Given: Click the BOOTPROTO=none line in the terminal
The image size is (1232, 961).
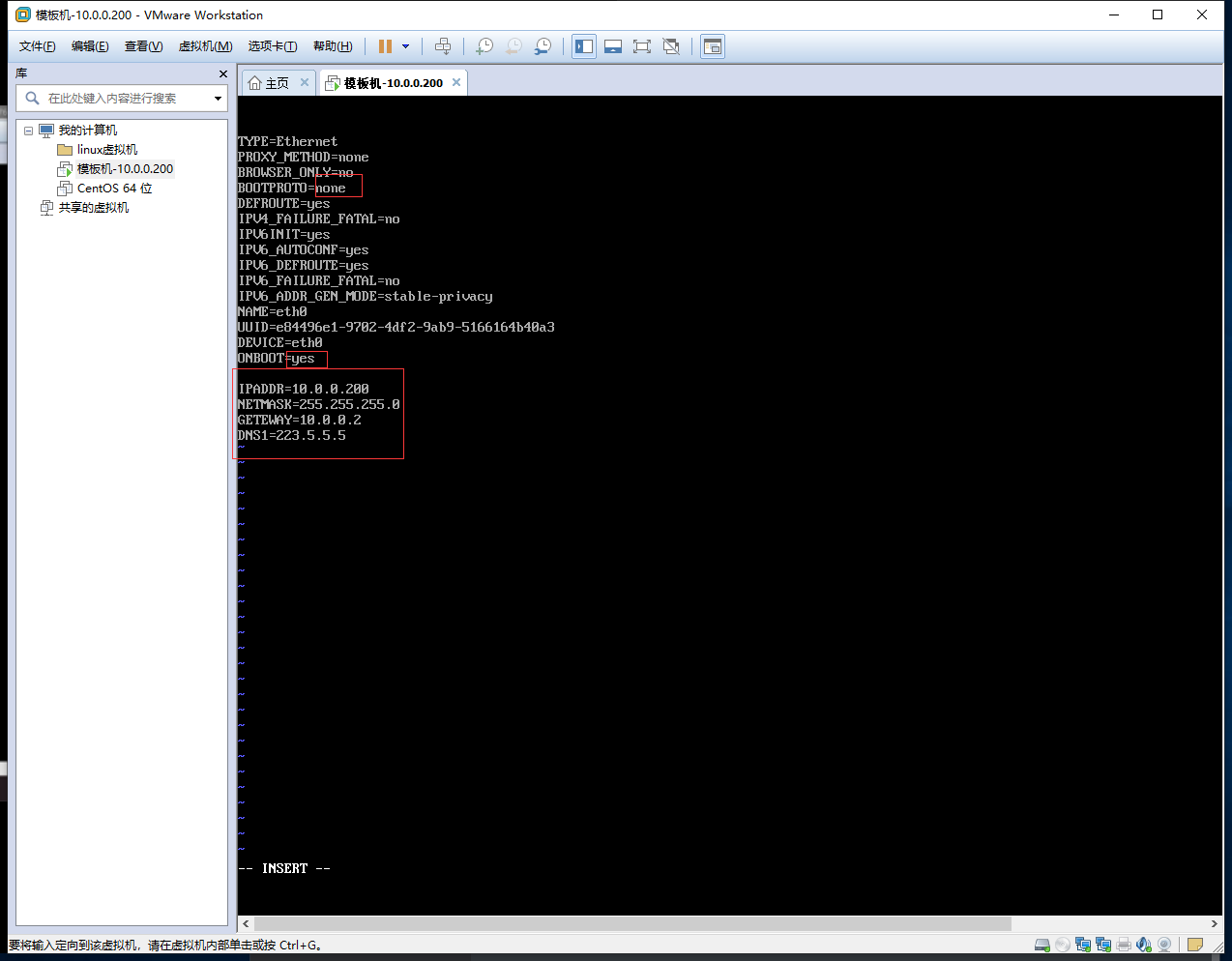Looking at the screenshot, I should [x=291, y=188].
